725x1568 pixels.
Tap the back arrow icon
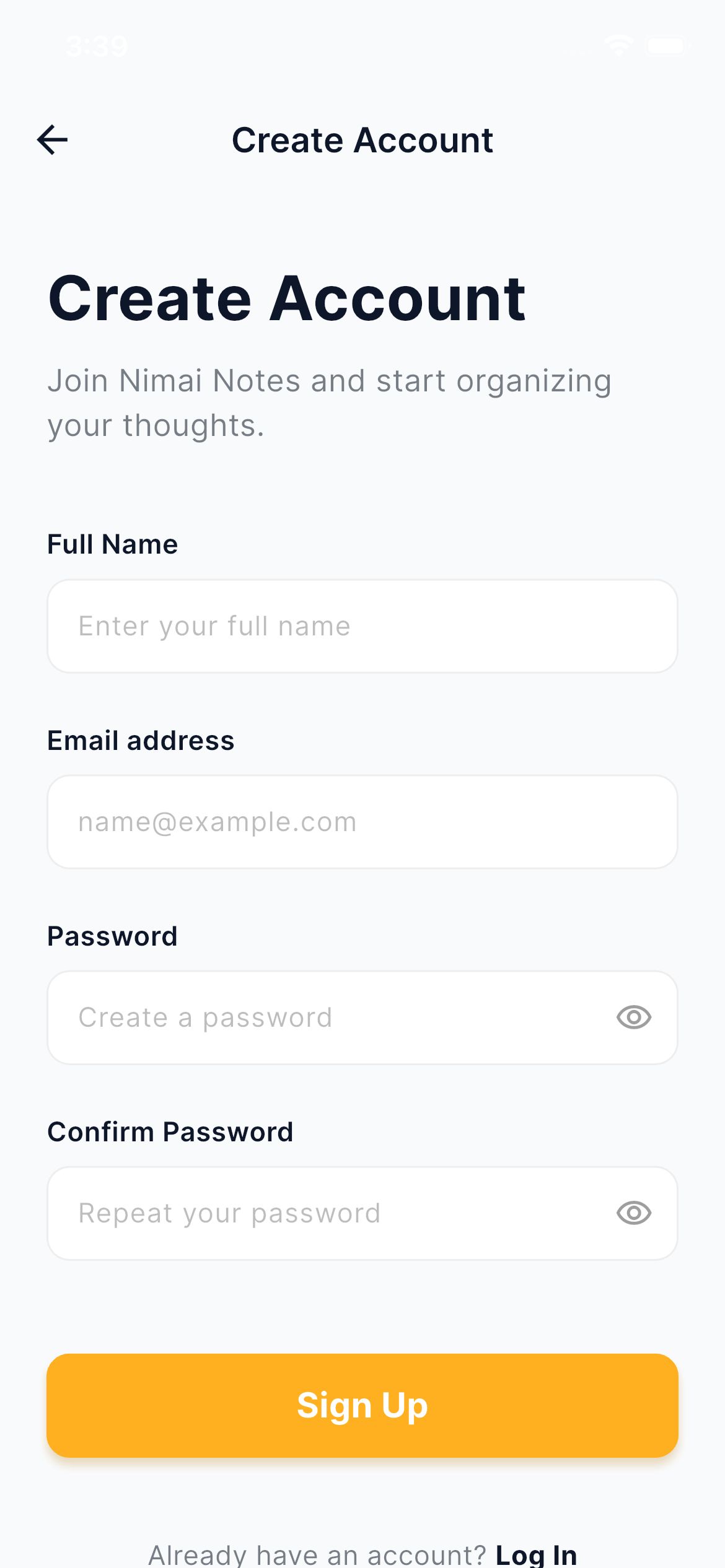[x=53, y=140]
